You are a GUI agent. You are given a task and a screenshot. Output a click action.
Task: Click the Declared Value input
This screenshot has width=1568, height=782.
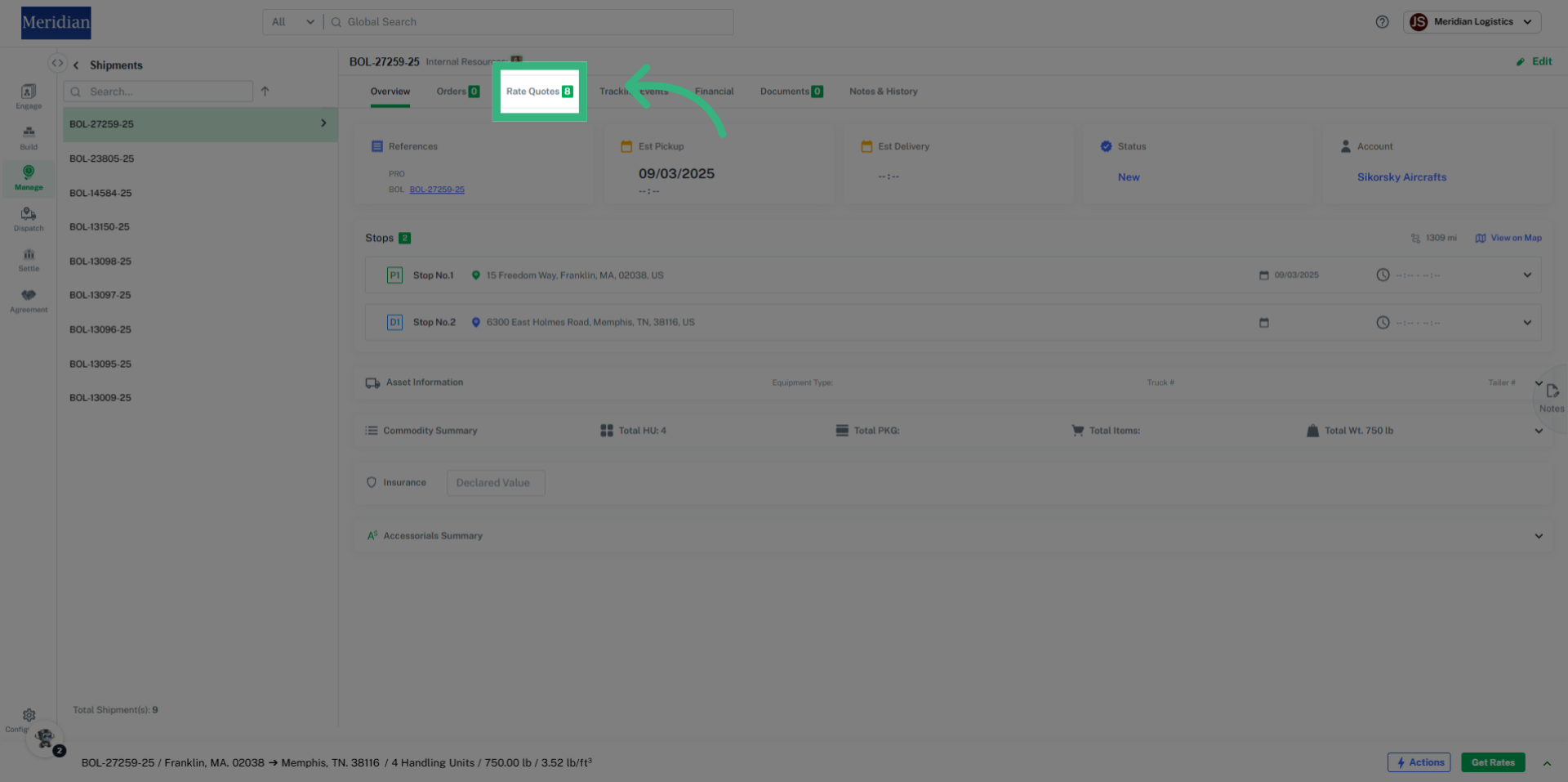pyautogui.click(x=496, y=483)
